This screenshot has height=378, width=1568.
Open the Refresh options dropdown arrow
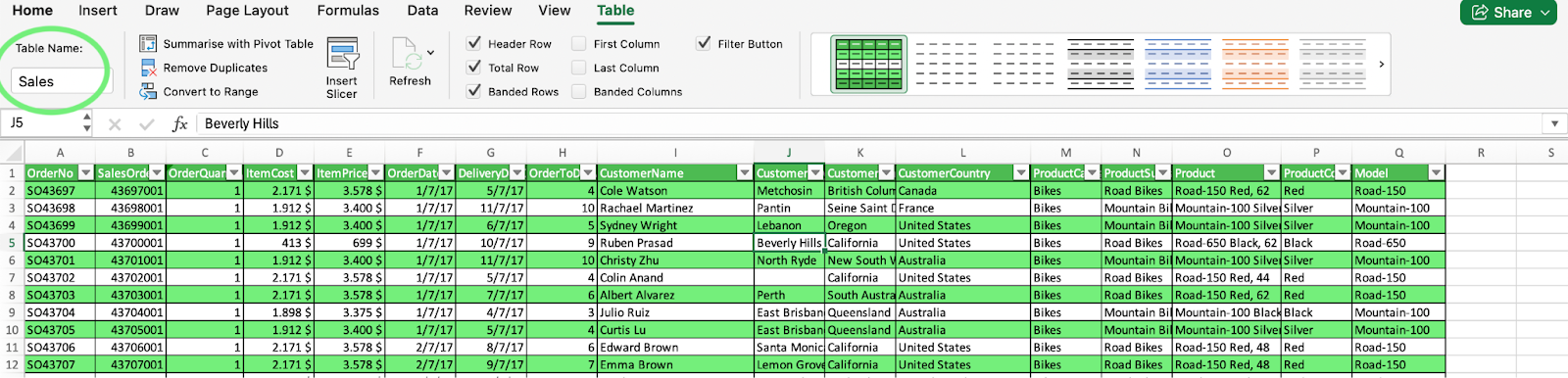[x=430, y=53]
